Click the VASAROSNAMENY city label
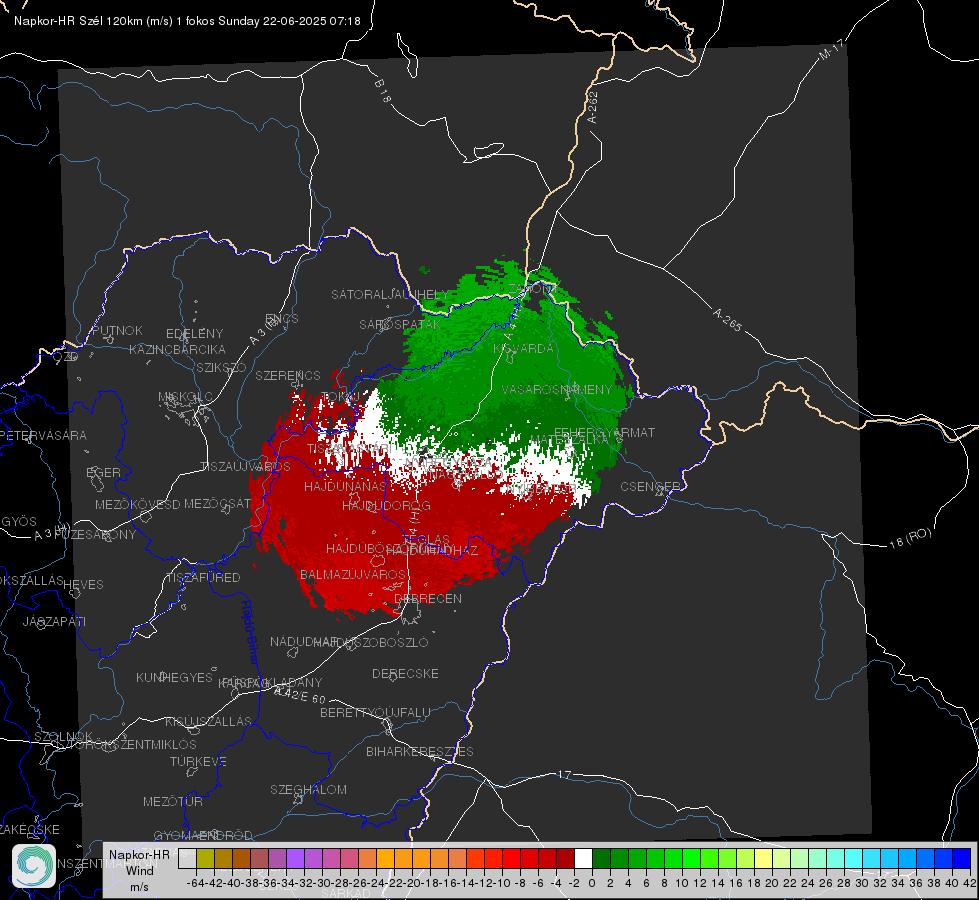The image size is (979, 900). click(x=557, y=390)
